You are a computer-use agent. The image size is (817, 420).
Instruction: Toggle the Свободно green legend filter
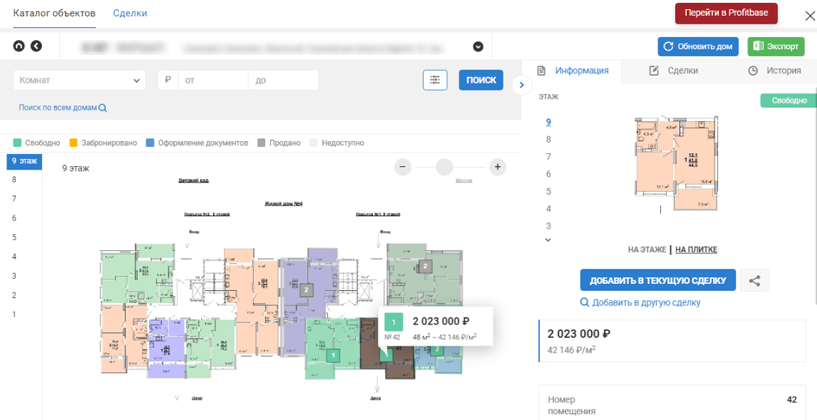coord(36,143)
